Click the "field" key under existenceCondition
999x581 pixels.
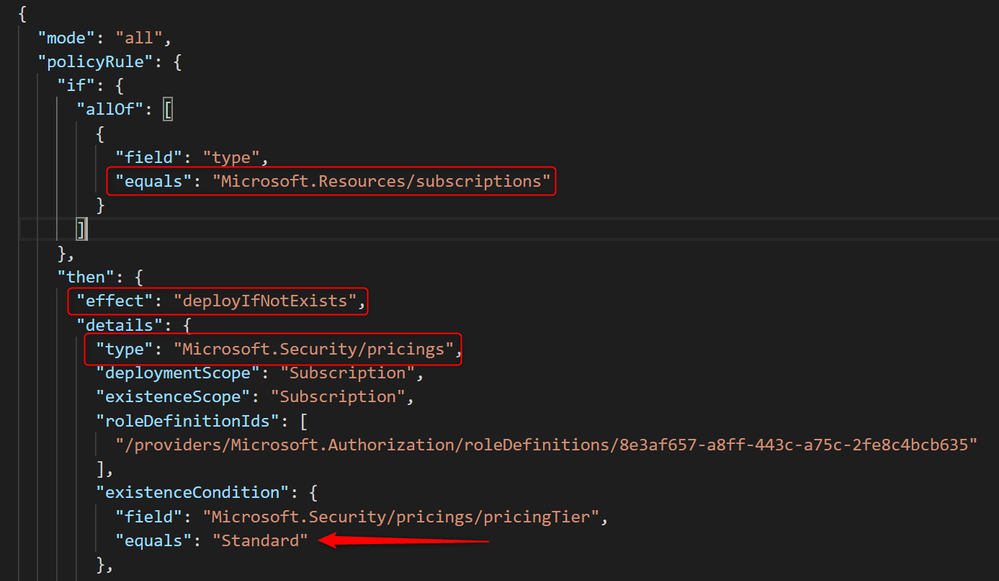click(148, 517)
